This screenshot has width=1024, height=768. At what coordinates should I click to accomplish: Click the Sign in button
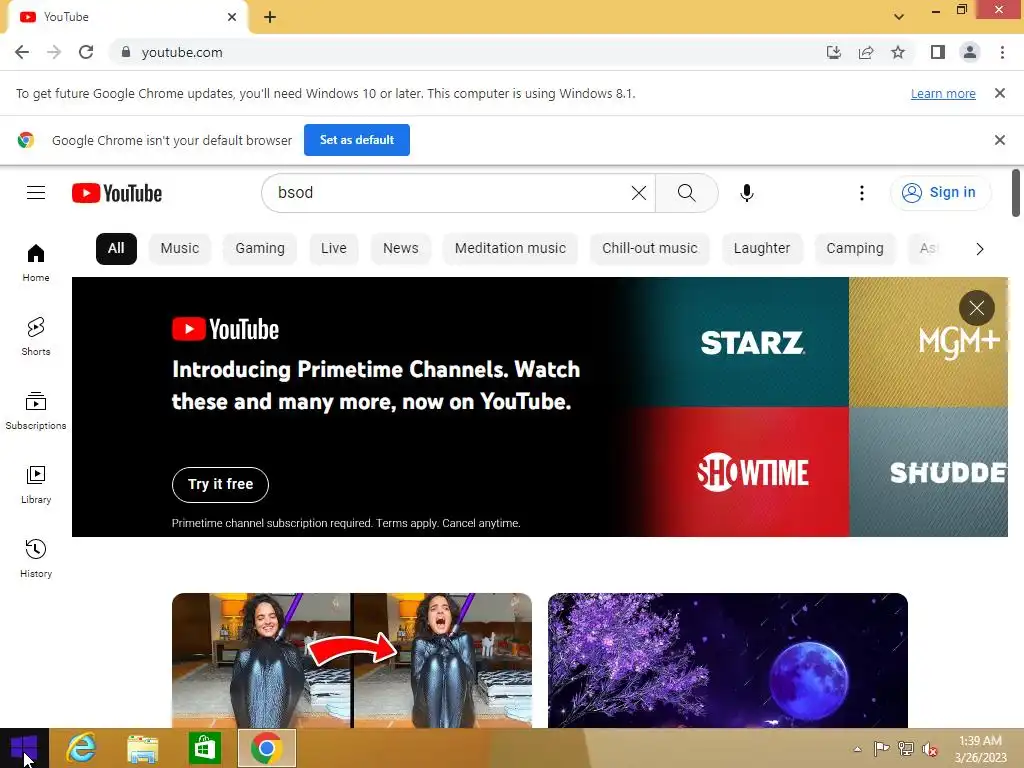coord(940,193)
